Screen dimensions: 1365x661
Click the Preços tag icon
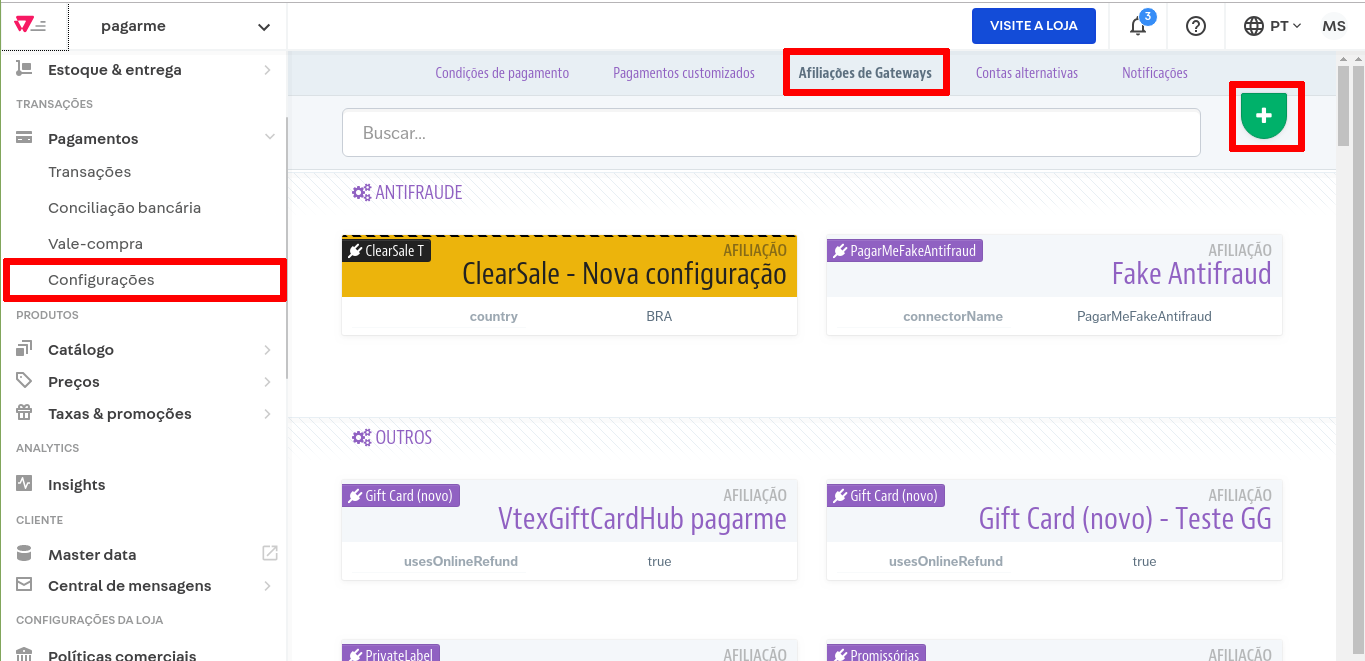click(25, 381)
